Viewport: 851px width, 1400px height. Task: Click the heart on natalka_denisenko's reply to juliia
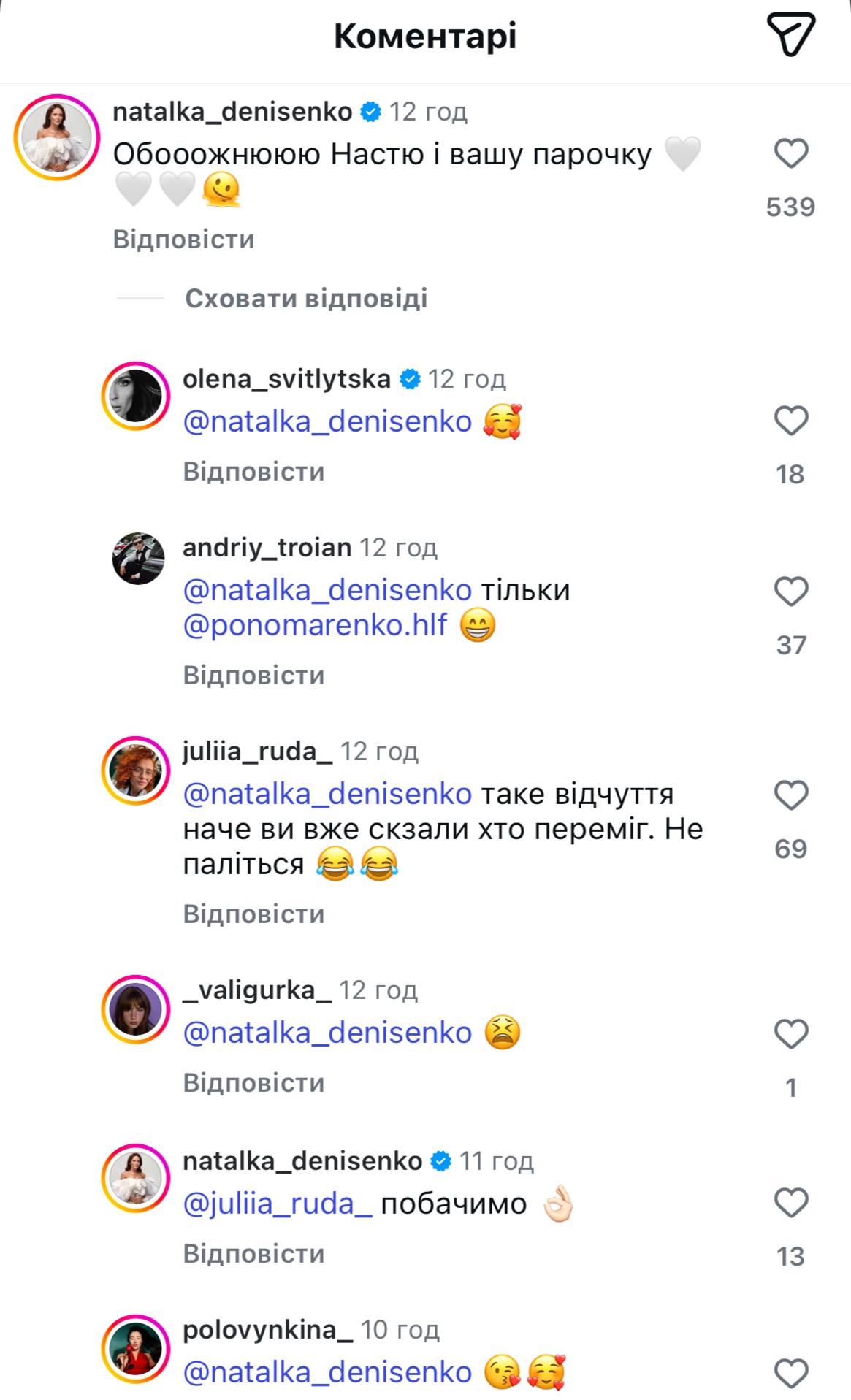pos(790,1202)
